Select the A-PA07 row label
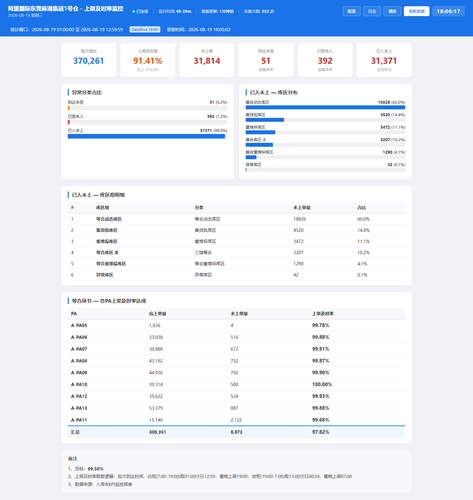This screenshot has width=473, height=500. 79,349
